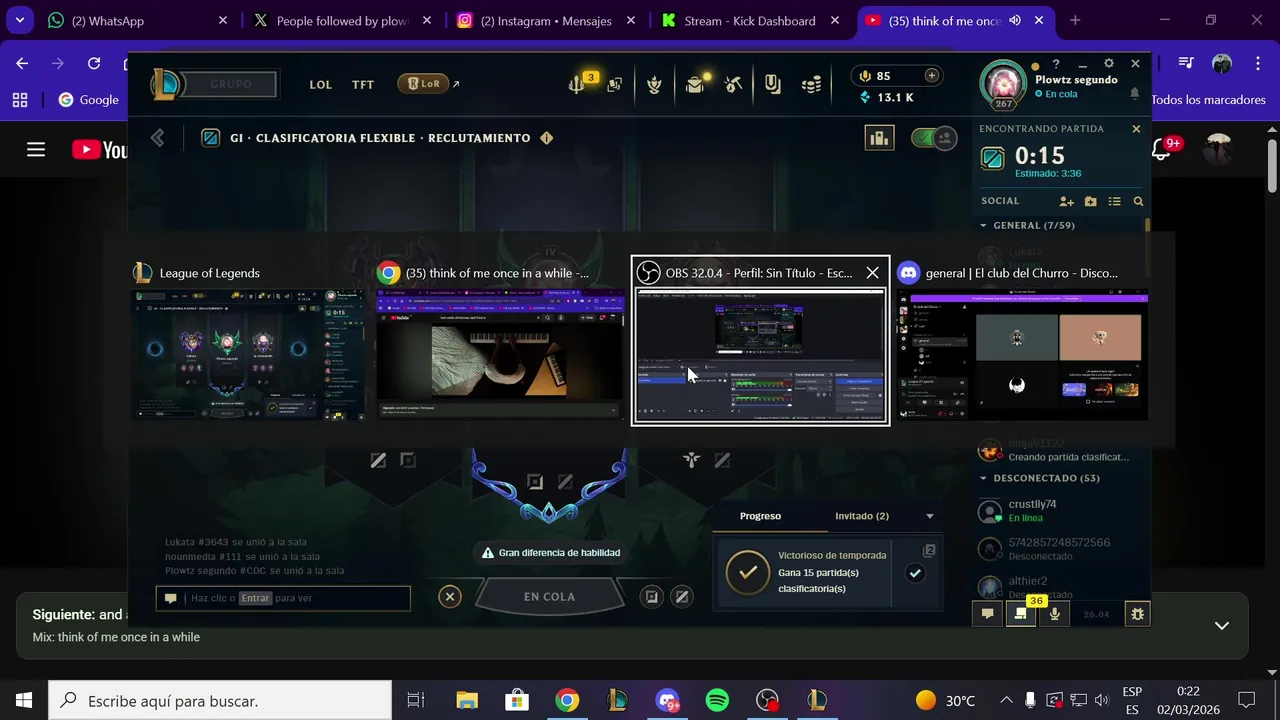Open Spotify from the taskbar
The width and height of the screenshot is (1280, 720).
(x=717, y=701)
